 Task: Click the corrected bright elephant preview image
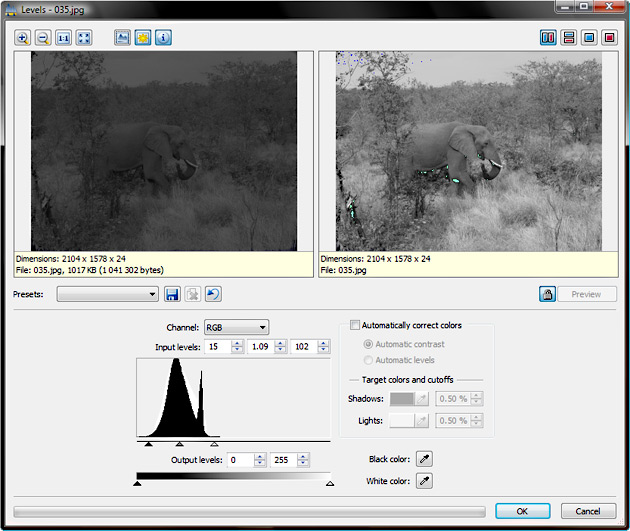click(x=469, y=151)
